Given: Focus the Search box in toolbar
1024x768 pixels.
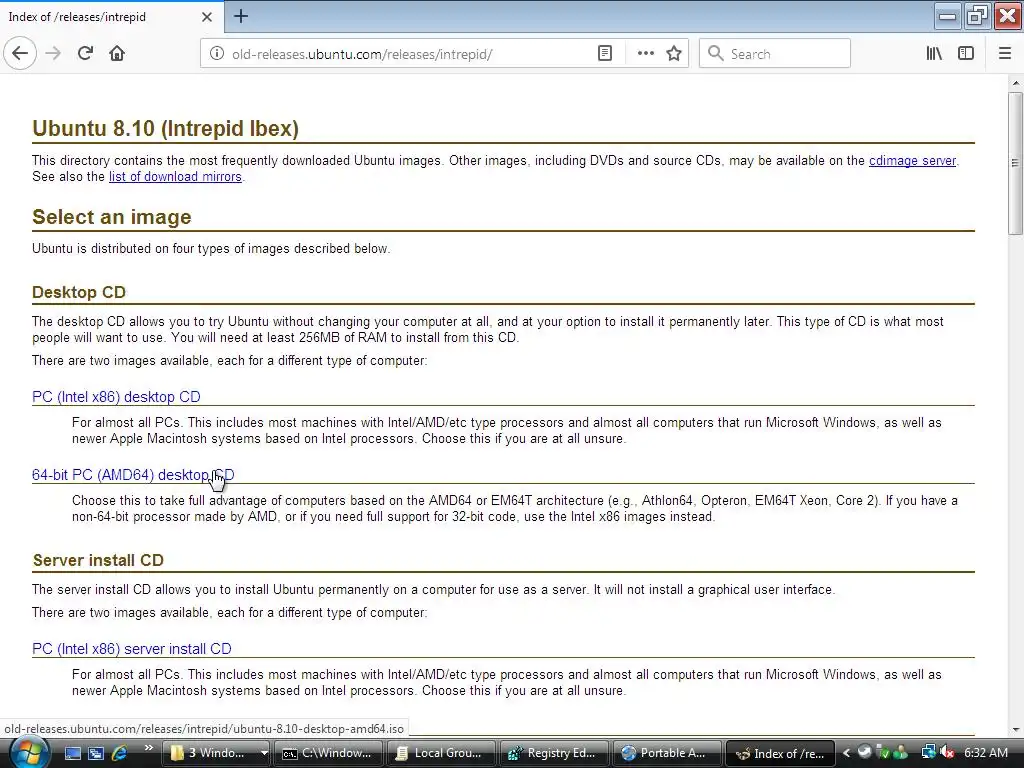Looking at the screenshot, I should [775, 54].
